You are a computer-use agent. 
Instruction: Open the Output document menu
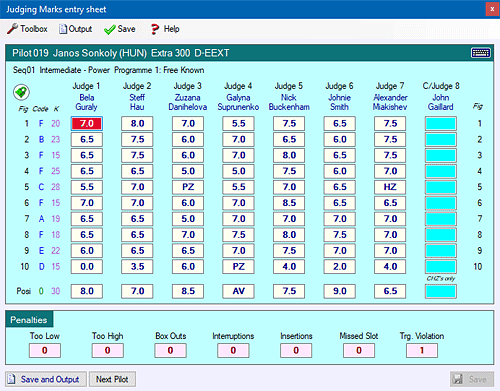pos(75,29)
